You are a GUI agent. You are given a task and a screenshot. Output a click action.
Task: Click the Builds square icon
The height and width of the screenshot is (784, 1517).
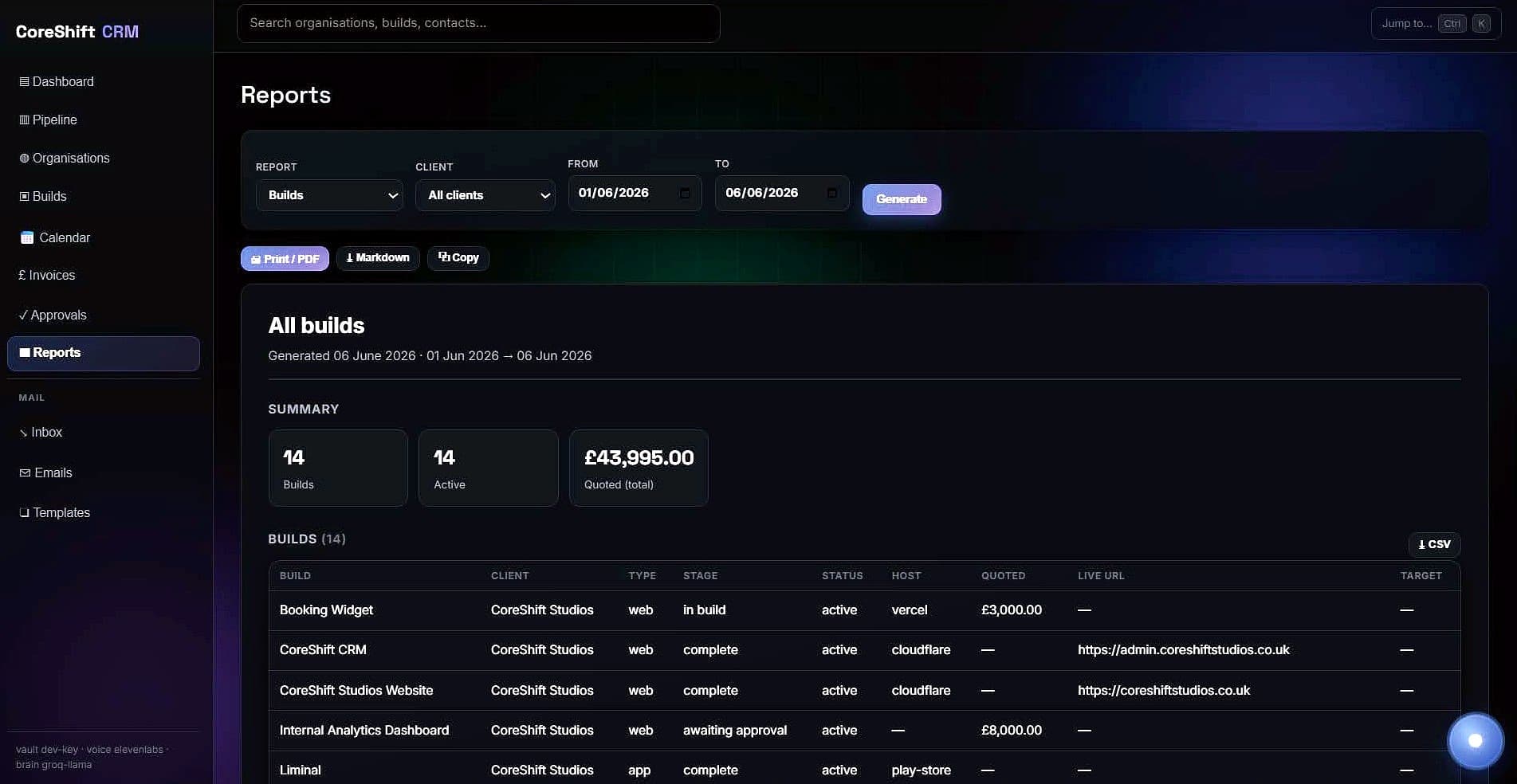point(24,197)
